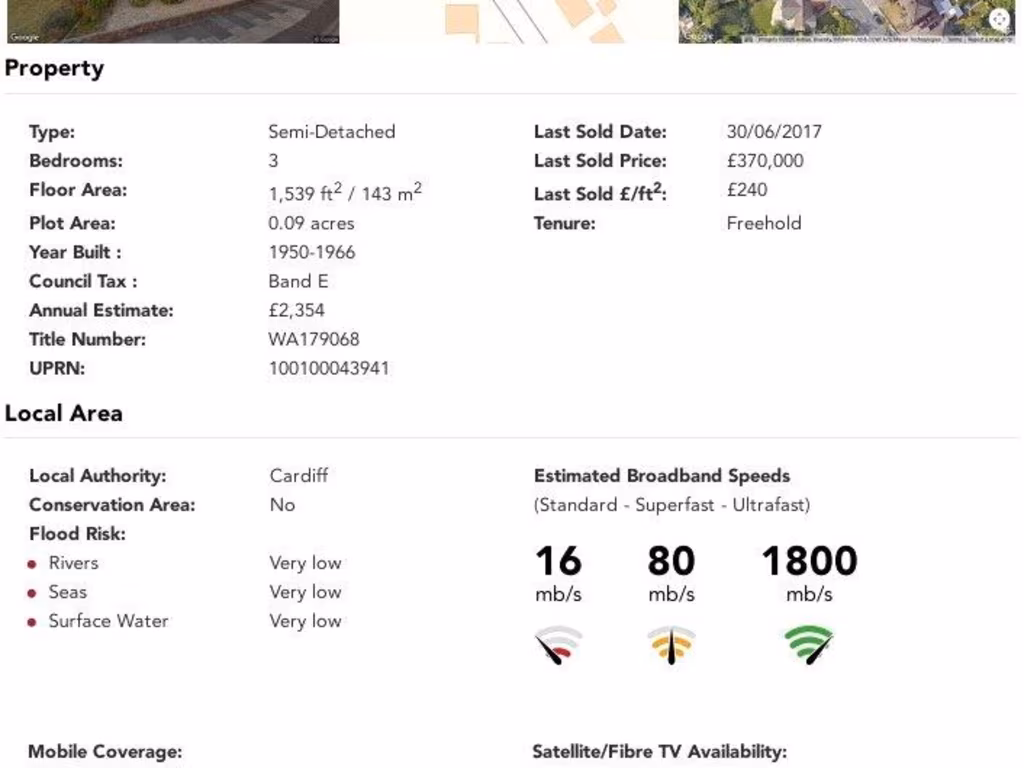
Task: Click the fullscreen icon on the aerial photo
Action: point(999,19)
